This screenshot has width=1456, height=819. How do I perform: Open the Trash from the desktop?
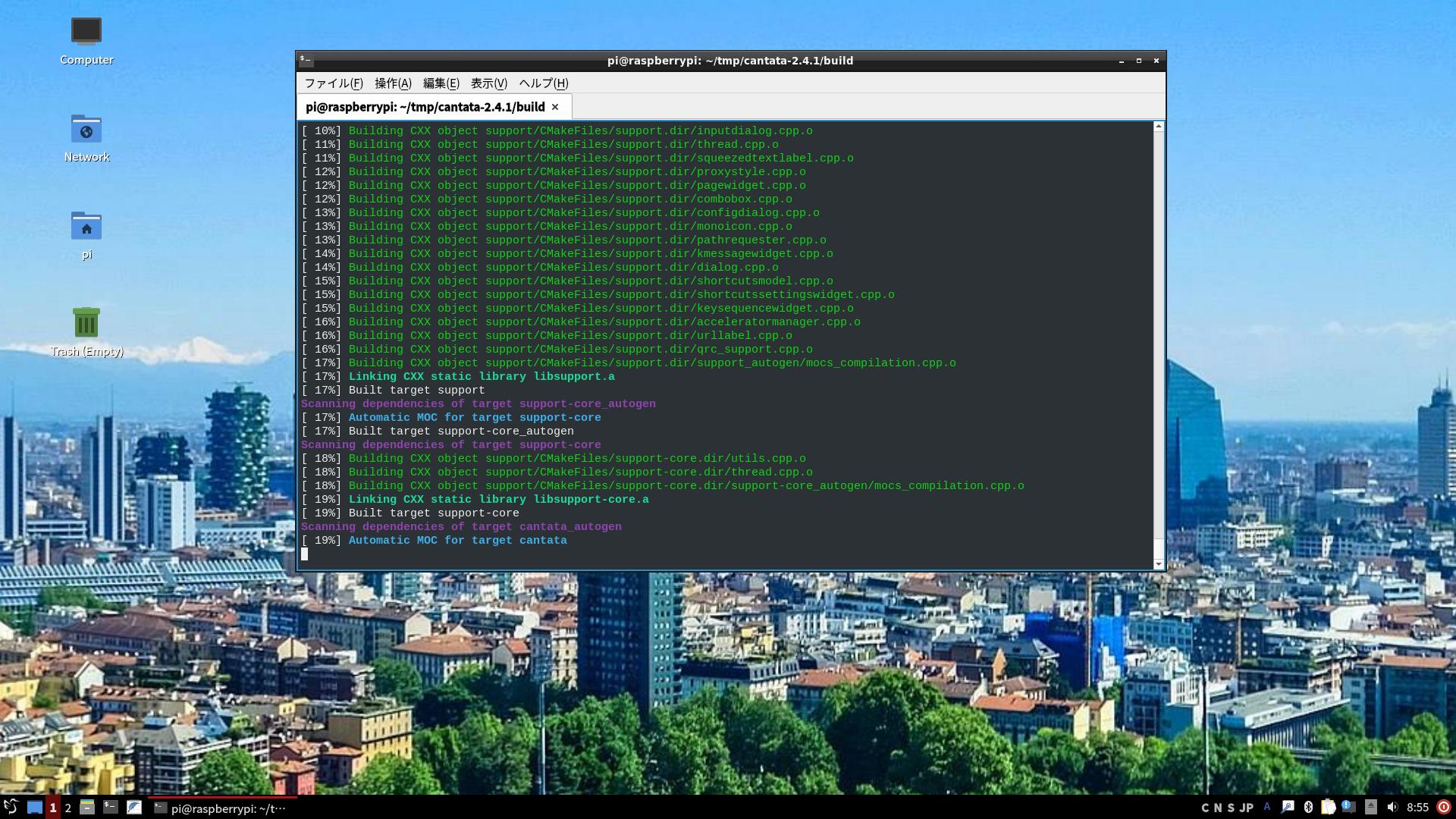(x=86, y=322)
